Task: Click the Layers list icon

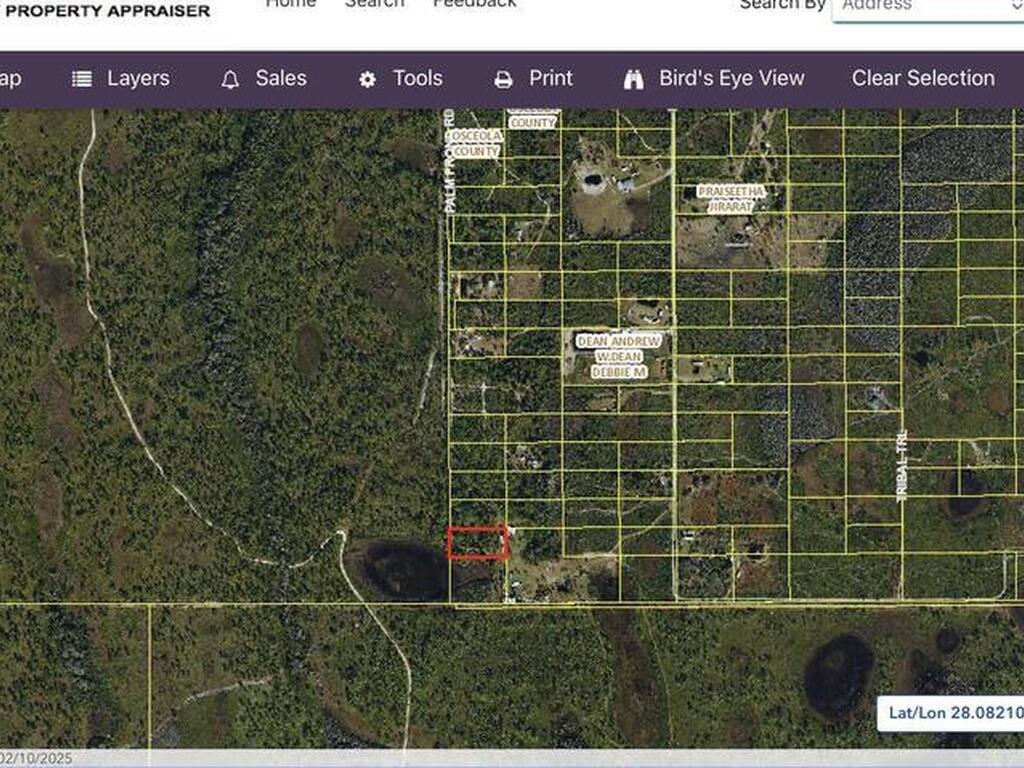Action: point(82,79)
